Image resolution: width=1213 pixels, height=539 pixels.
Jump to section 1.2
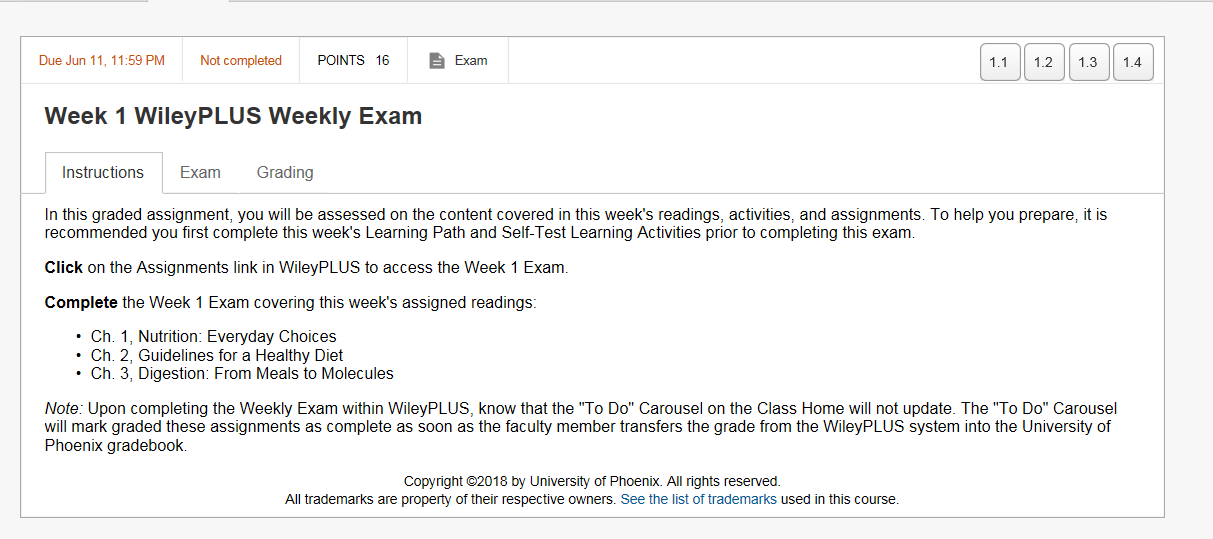1043,62
